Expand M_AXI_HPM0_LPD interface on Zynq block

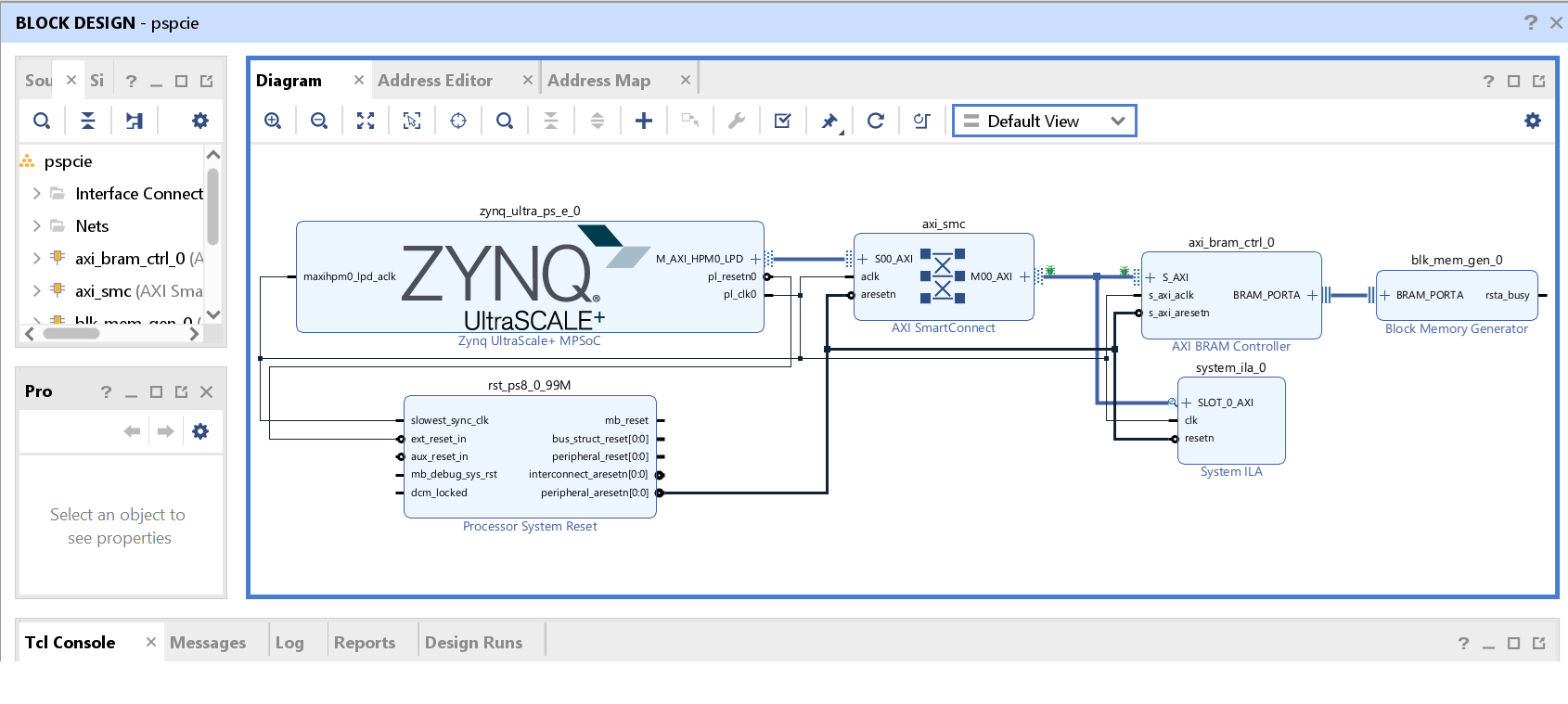(755, 259)
